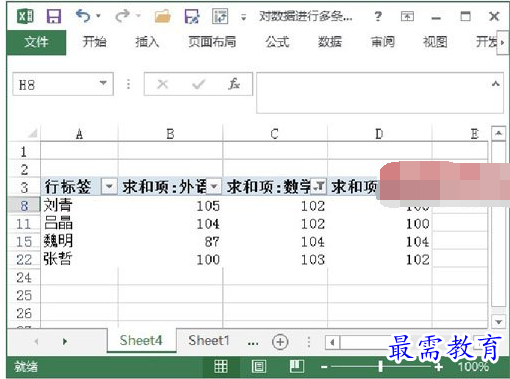Viewport: 510px width, 379px height.
Task: Zoom in with the plus button
Action: [x=439, y=367]
